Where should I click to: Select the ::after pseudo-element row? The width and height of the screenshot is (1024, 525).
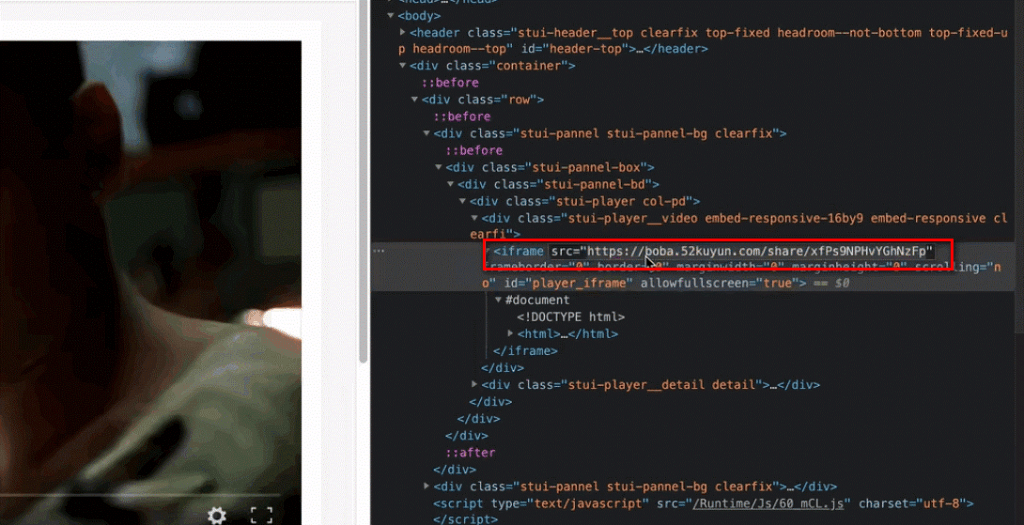tap(470, 453)
